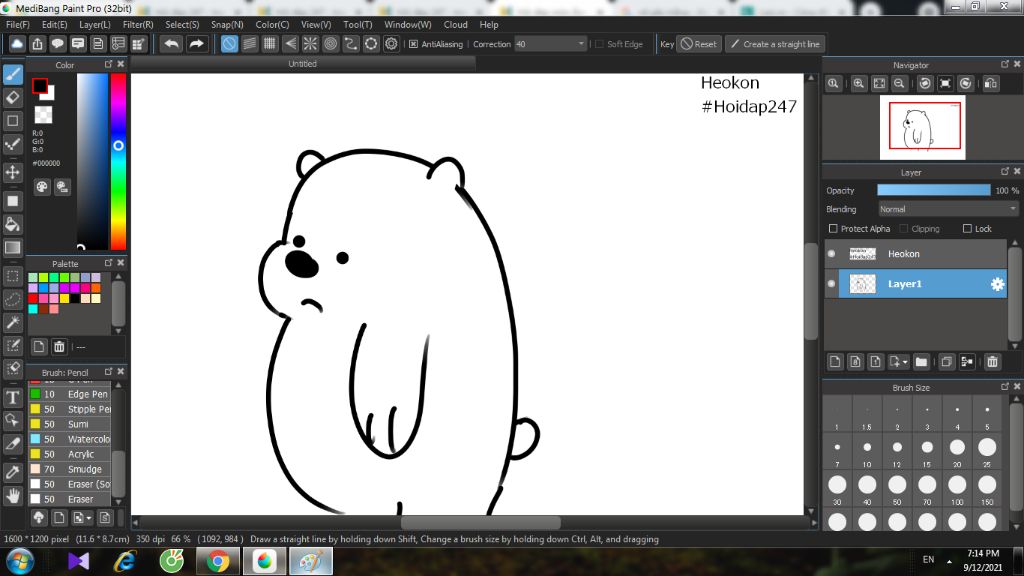Select the Hand tool
1024x576 pixels.
click(12, 496)
